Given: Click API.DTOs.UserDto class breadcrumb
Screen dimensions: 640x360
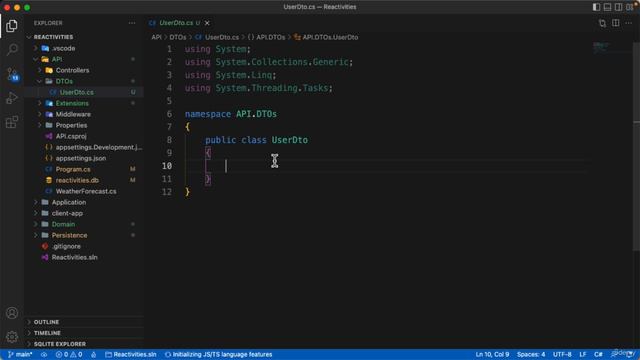Looking at the screenshot, I should tap(326, 37).
